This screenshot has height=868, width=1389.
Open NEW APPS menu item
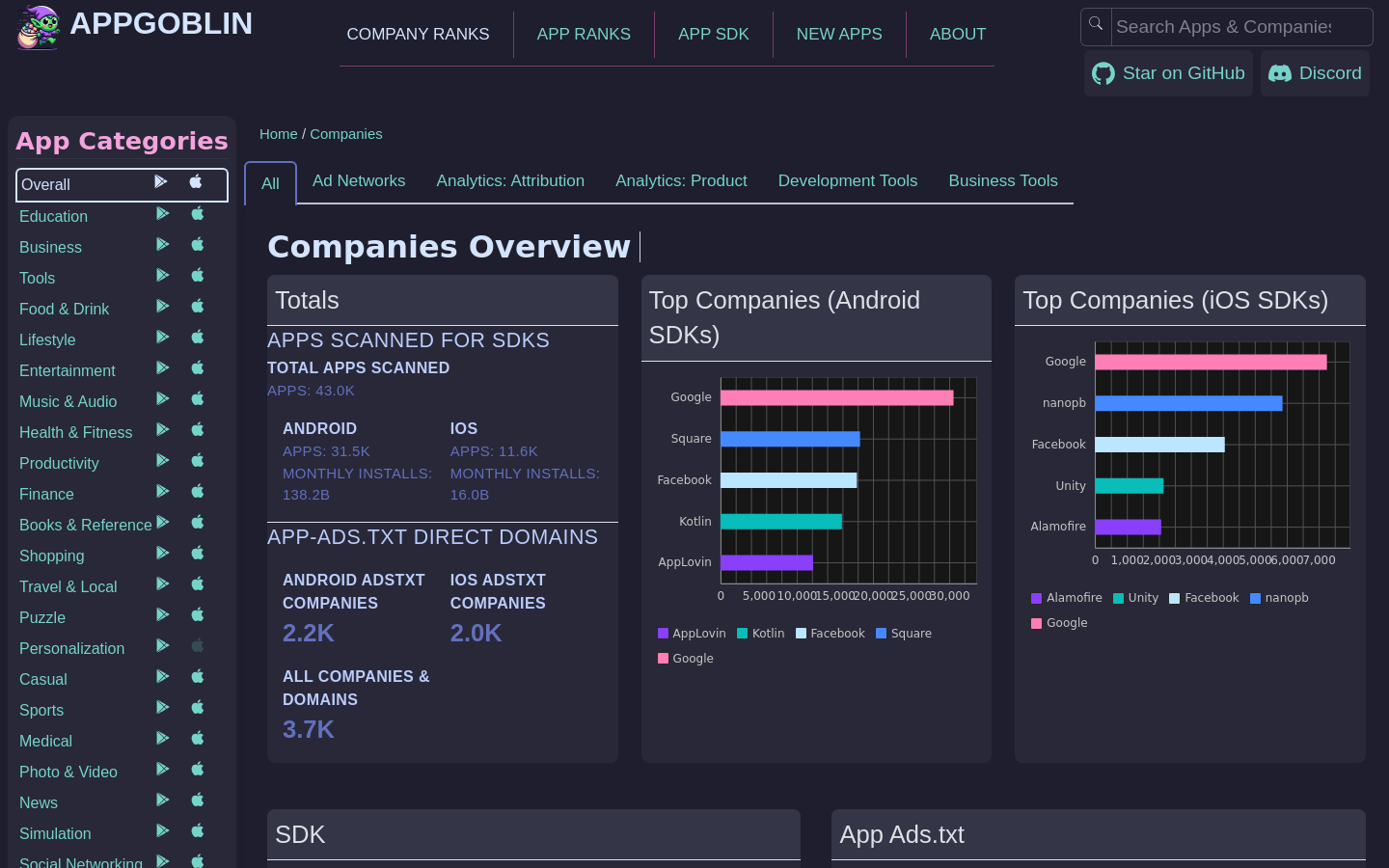[x=839, y=35]
